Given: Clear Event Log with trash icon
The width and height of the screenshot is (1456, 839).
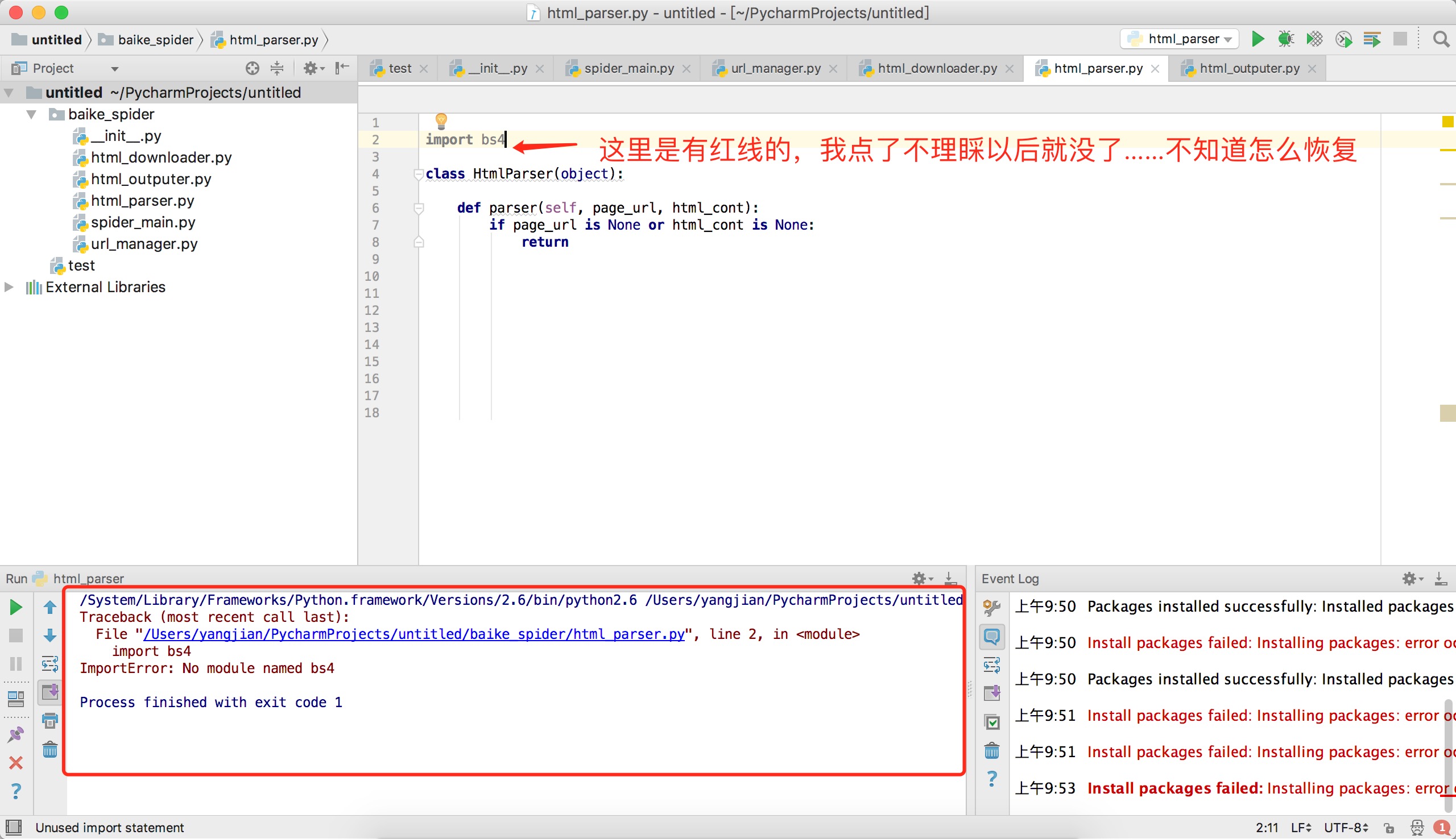Looking at the screenshot, I should [x=991, y=750].
